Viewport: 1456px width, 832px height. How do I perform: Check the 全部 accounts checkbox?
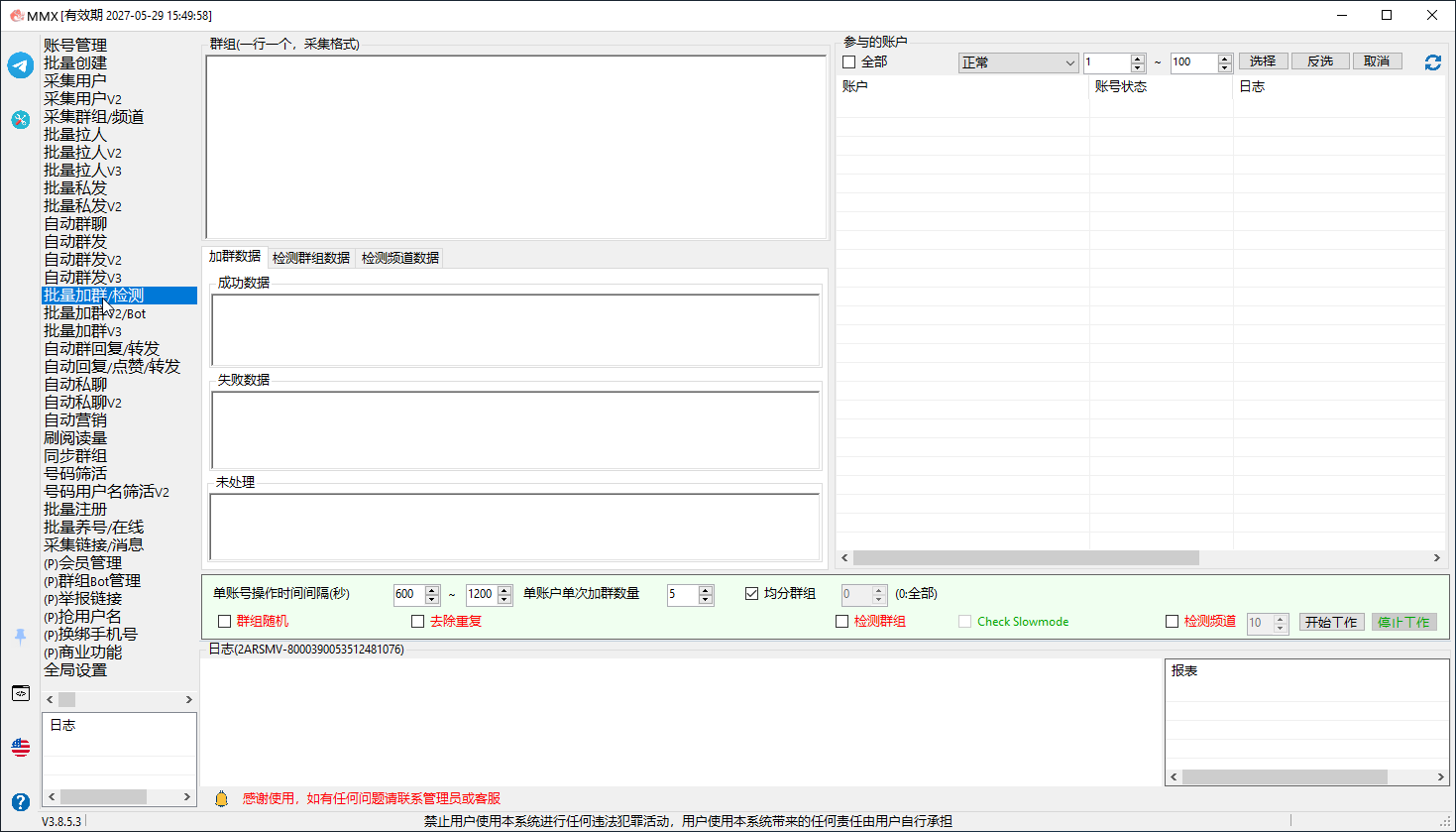coord(849,62)
